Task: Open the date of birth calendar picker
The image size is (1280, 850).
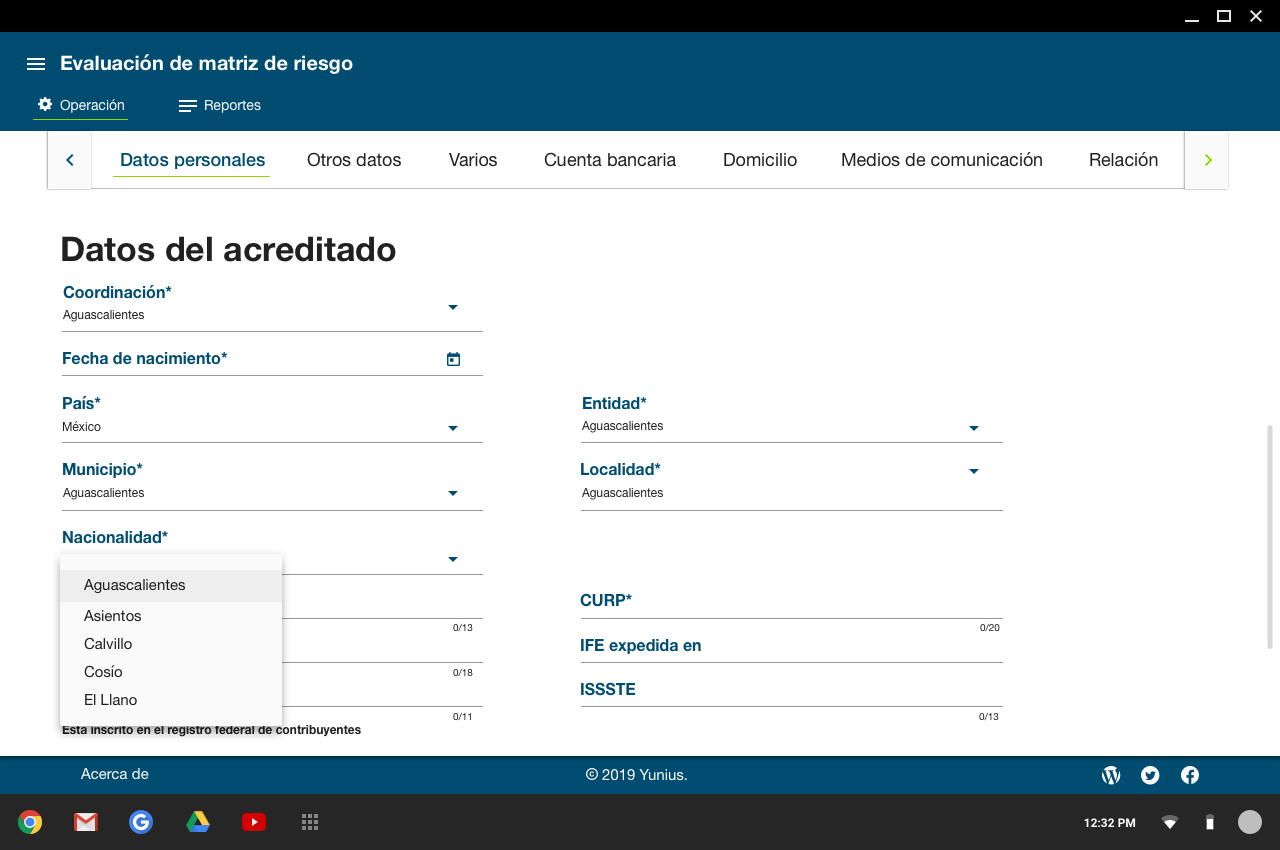Action: pyautogui.click(x=453, y=359)
